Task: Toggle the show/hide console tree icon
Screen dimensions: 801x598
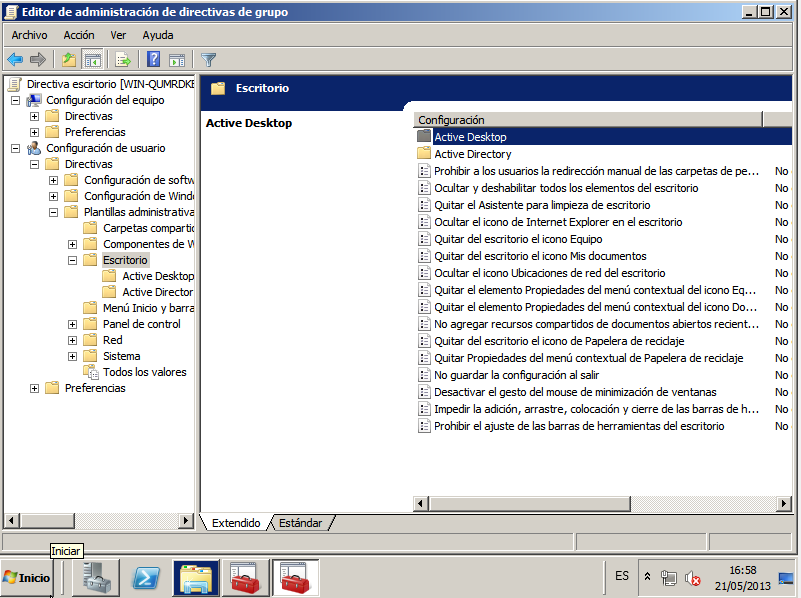Action: pyautogui.click(x=92, y=60)
